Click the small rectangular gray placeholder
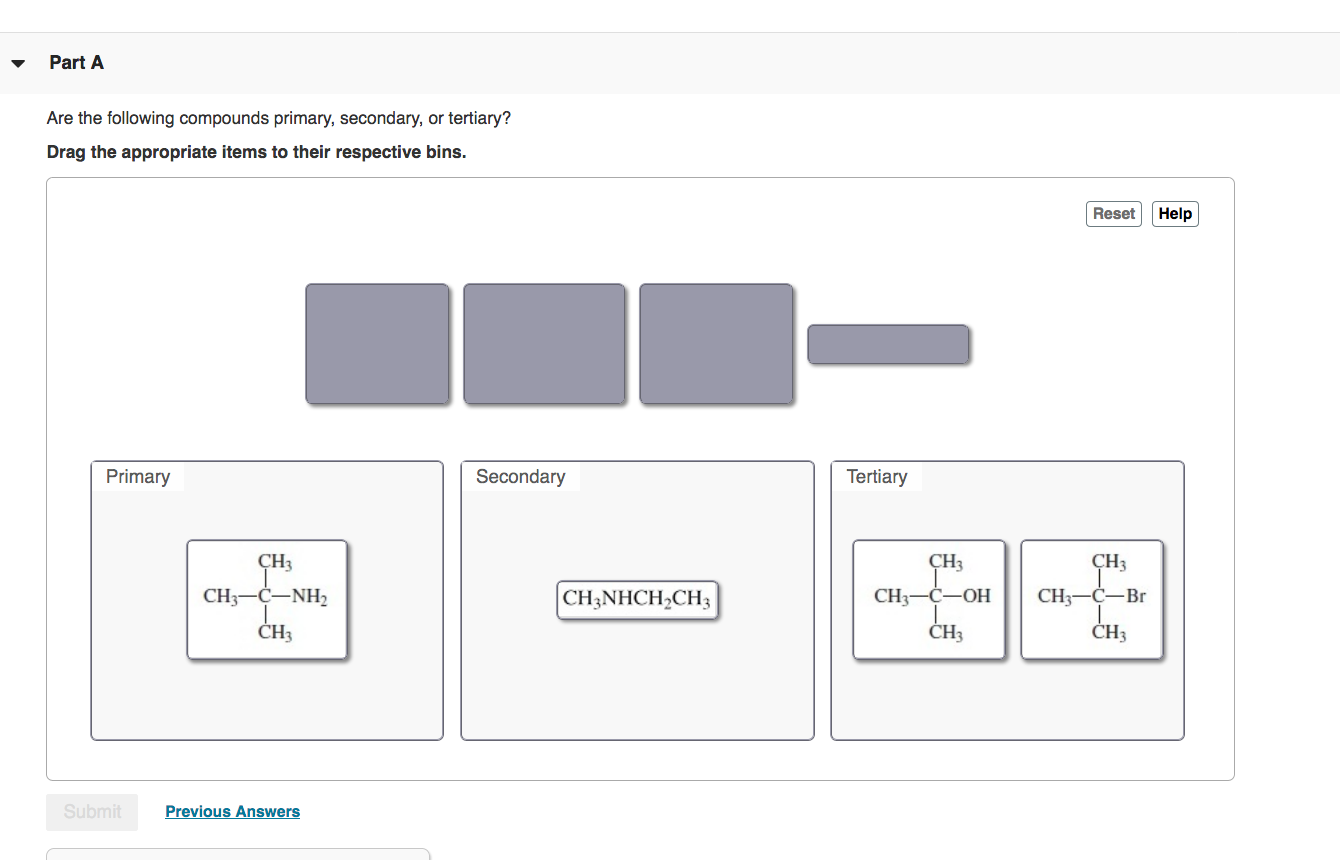 (888, 343)
